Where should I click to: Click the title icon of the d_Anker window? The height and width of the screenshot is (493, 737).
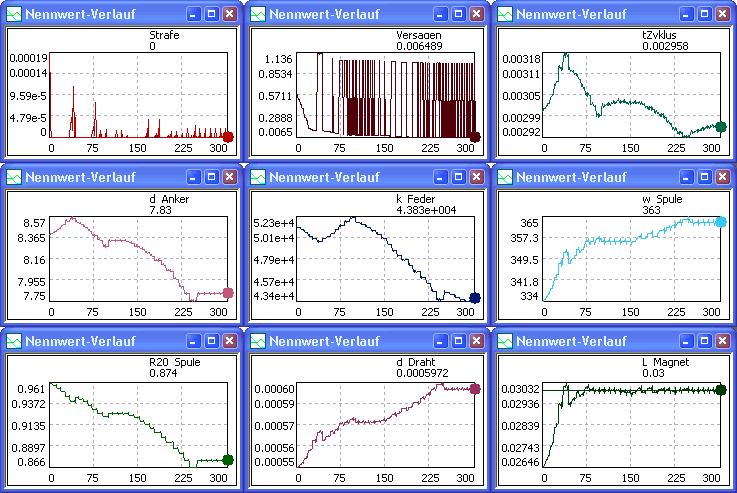(x=13, y=178)
